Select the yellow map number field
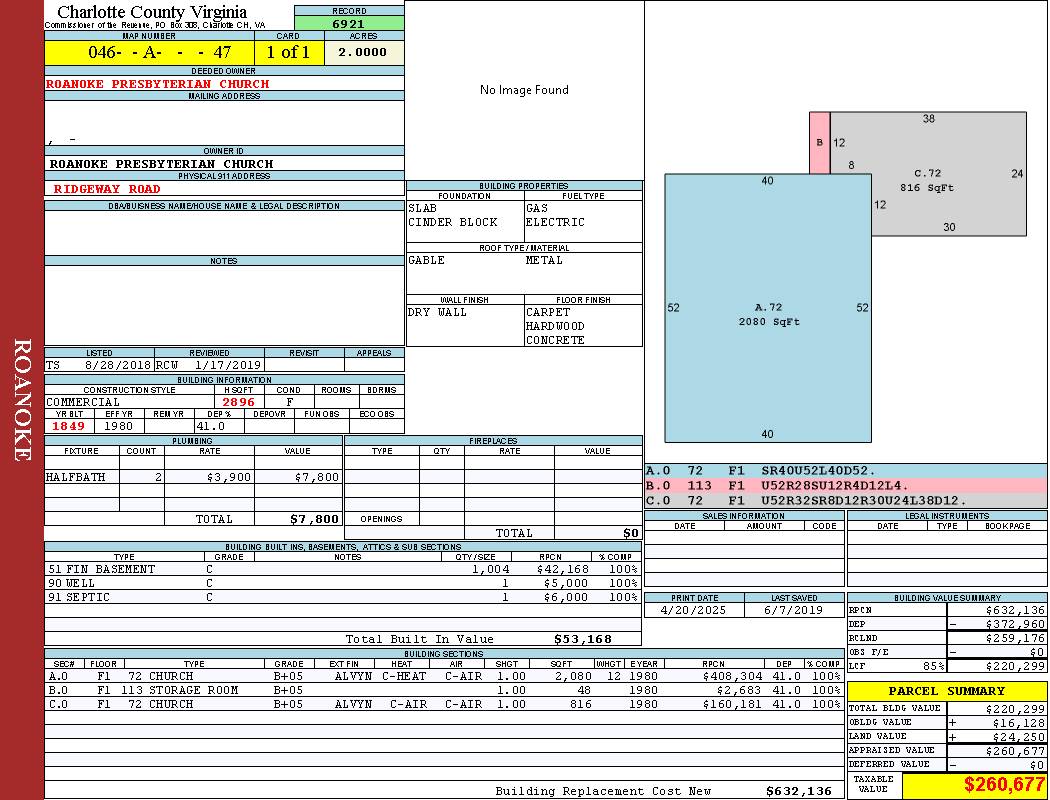This screenshot has width=1050, height=800. (149, 52)
